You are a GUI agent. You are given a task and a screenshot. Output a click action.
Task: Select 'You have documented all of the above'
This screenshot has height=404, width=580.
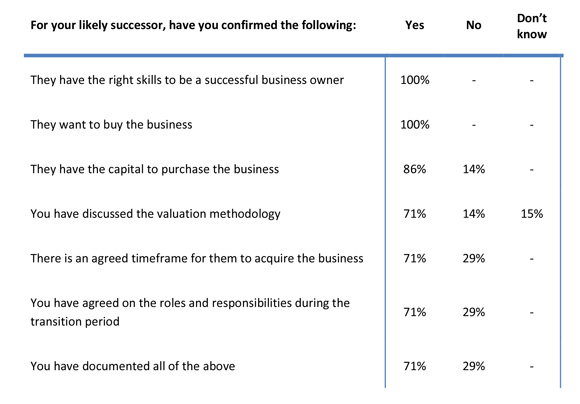coord(133,366)
